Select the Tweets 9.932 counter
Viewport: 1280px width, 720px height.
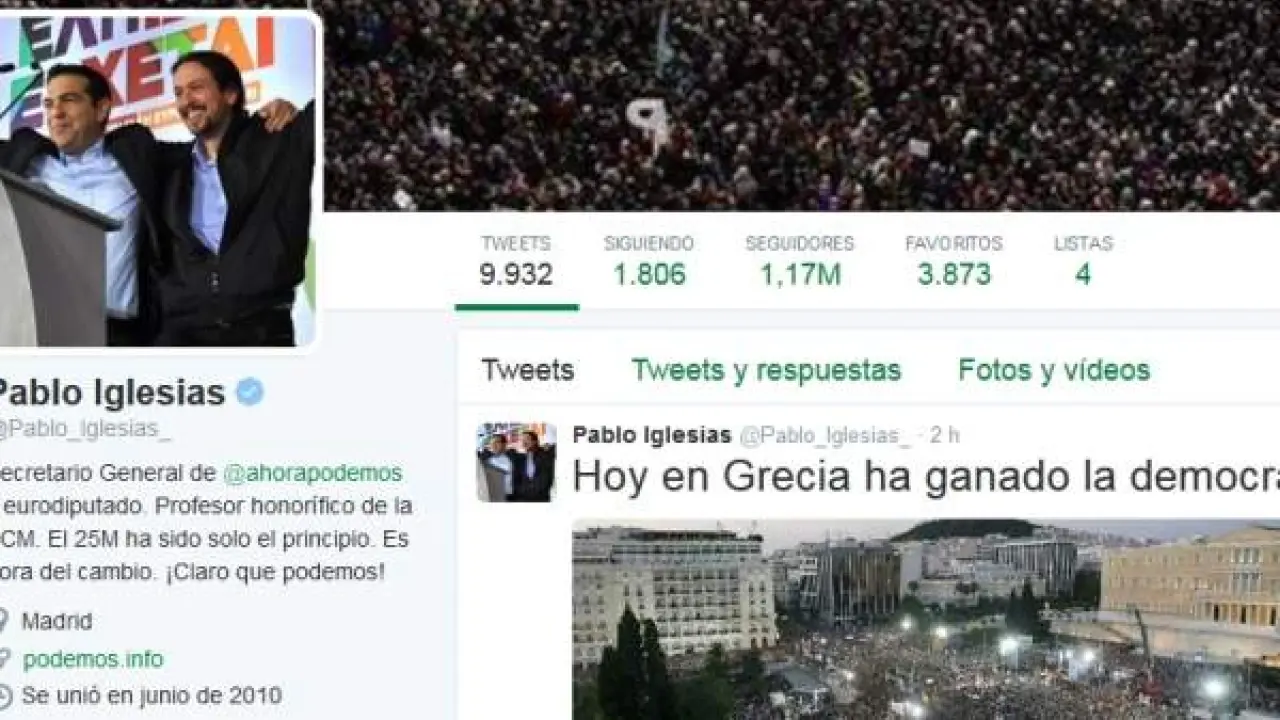pyautogui.click(x=516, y=261)
